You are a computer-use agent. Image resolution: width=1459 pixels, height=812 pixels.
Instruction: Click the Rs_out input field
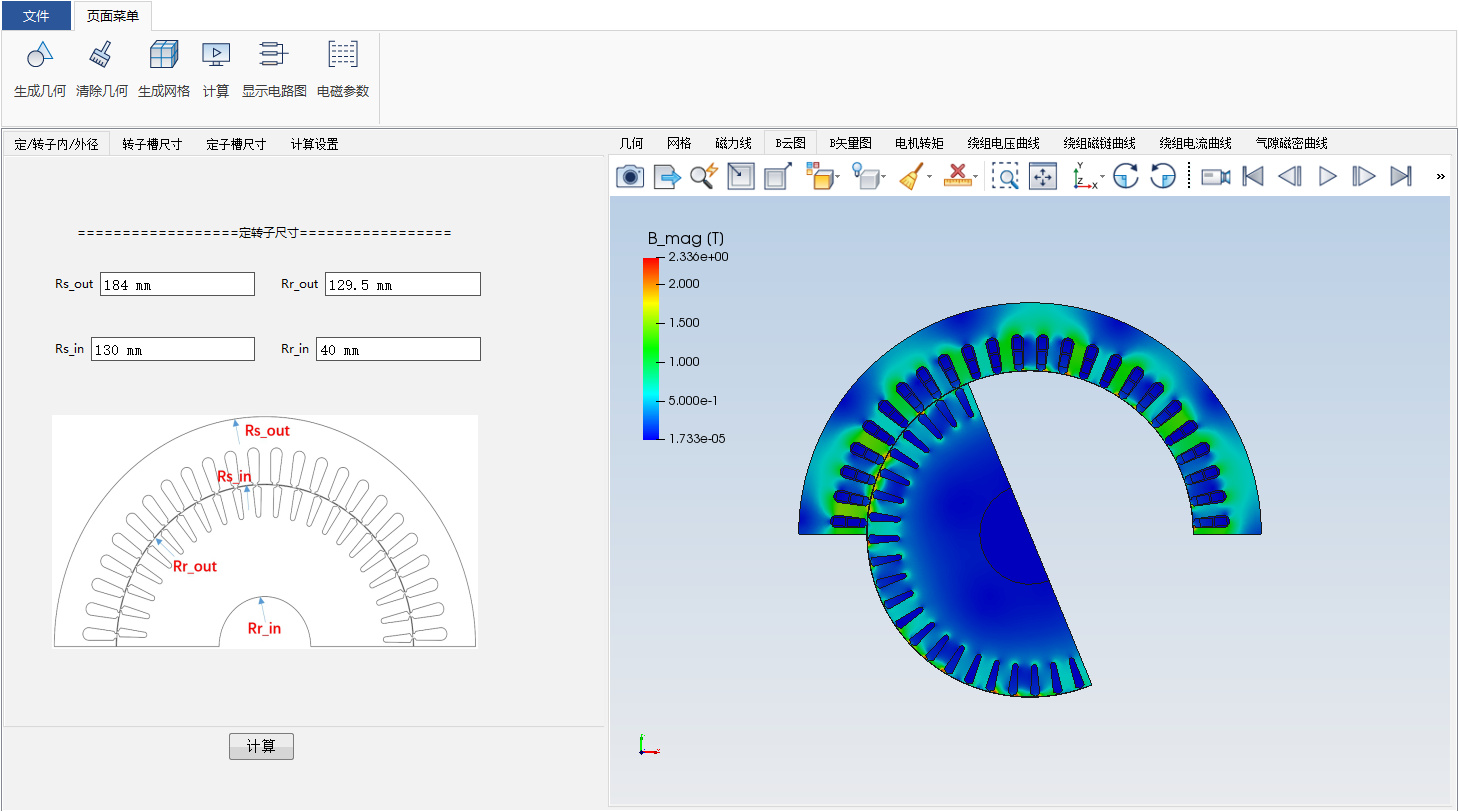pos(177,285)
